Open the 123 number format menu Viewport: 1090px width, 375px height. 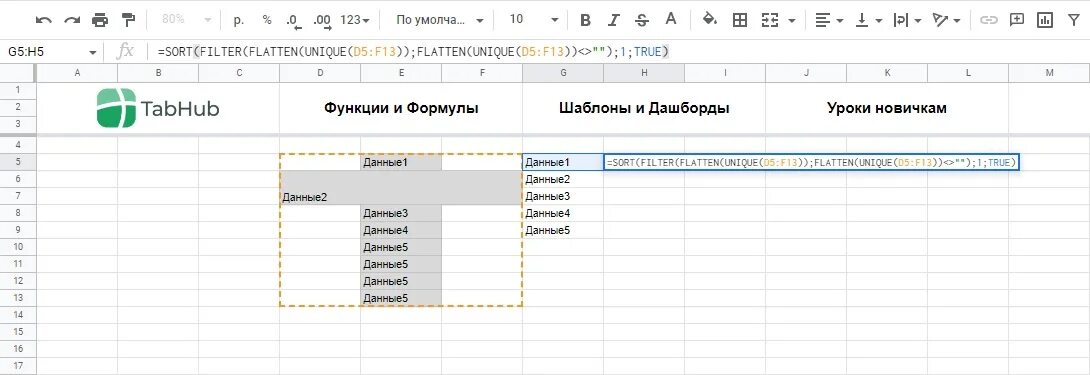pyautogui.click(x=355, y=19)
